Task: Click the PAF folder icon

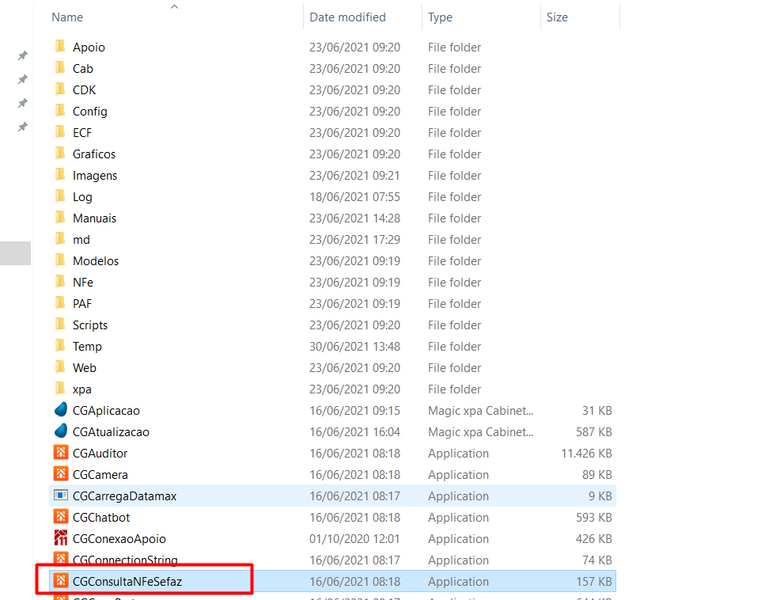Action: click(60, 303)
